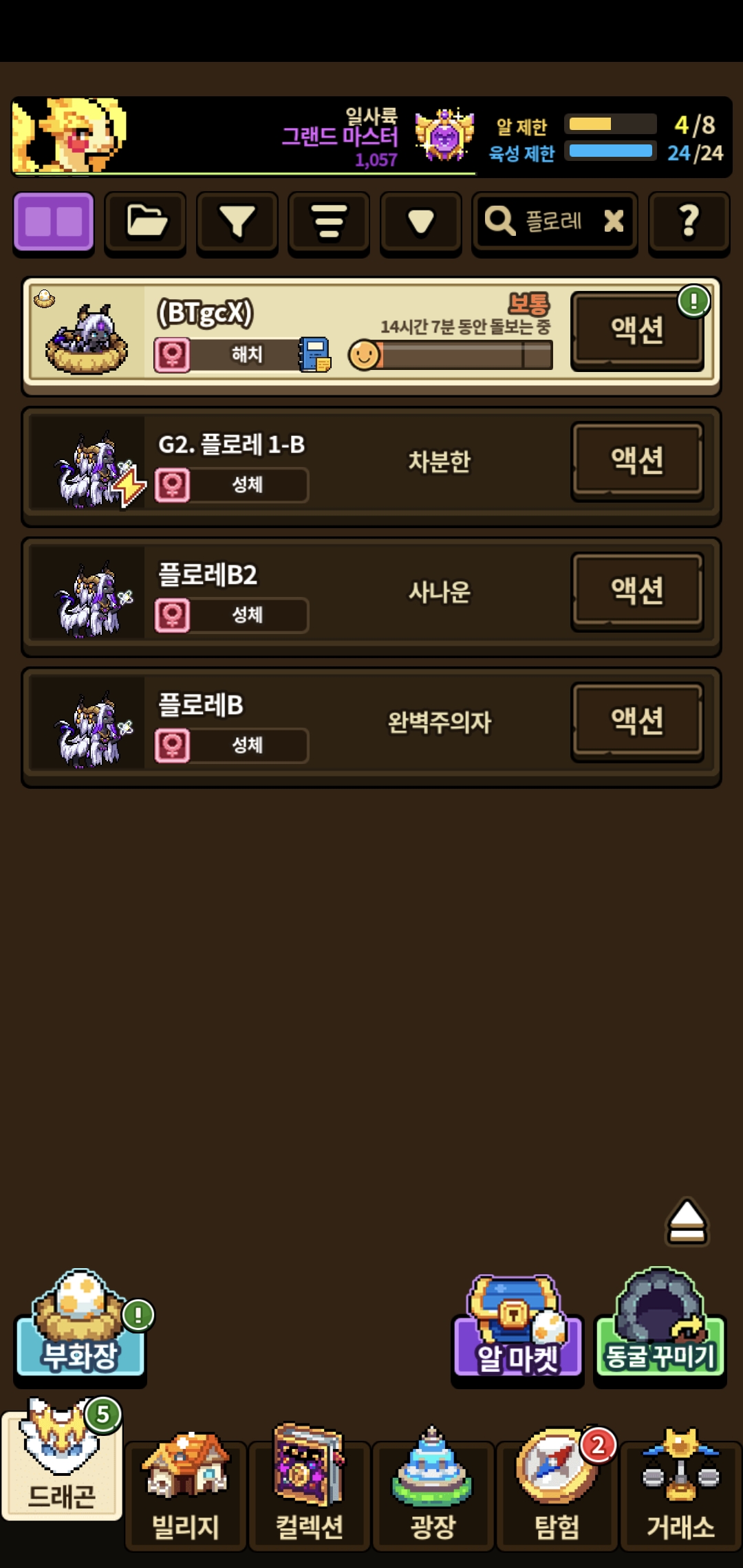Open the blue notebook icon on BTgcX

314,354
